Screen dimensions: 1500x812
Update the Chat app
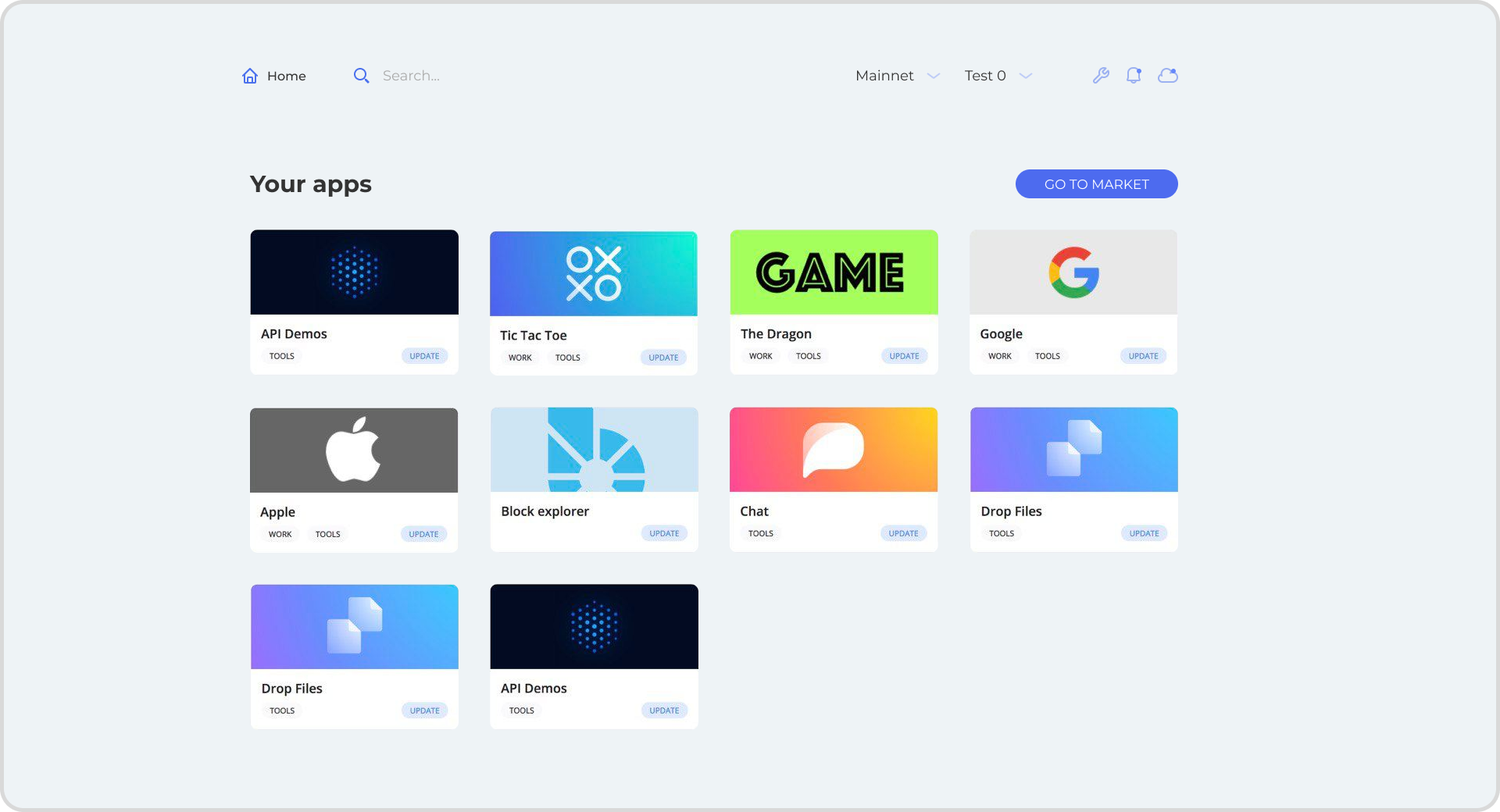click(x=904, y=533)
